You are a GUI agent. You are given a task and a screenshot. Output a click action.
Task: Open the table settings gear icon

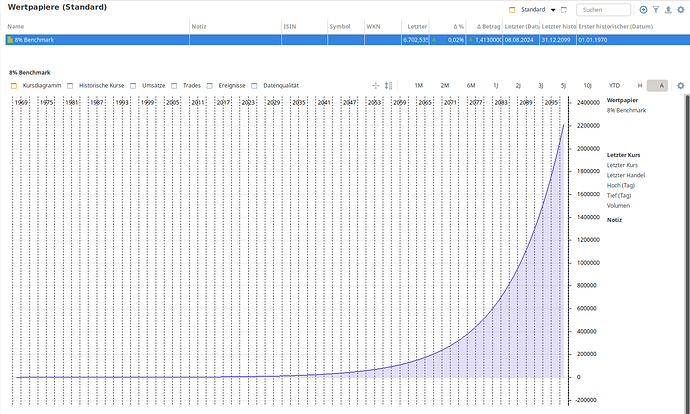[x=681, y=9]
